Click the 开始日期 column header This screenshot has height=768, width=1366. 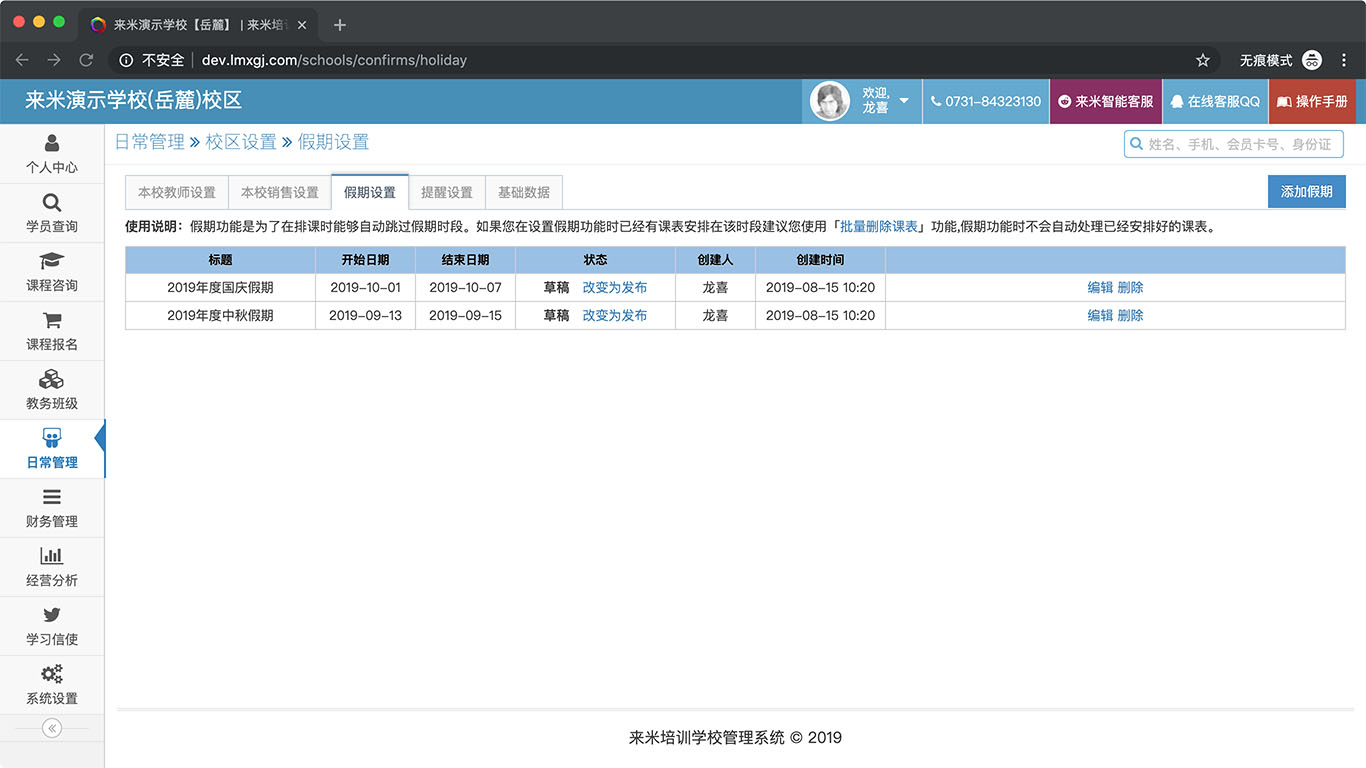(365, 260)
